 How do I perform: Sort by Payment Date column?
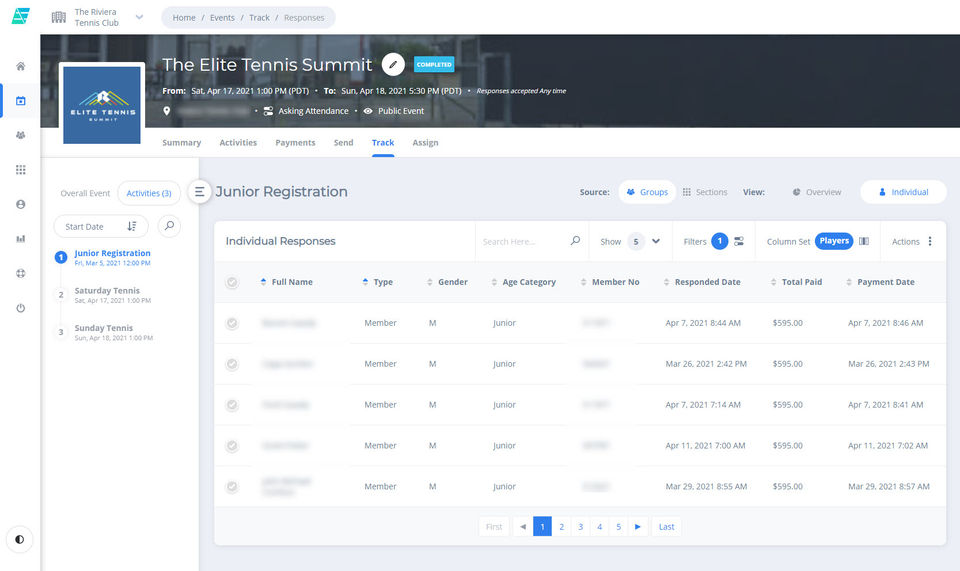coord(880,282)
